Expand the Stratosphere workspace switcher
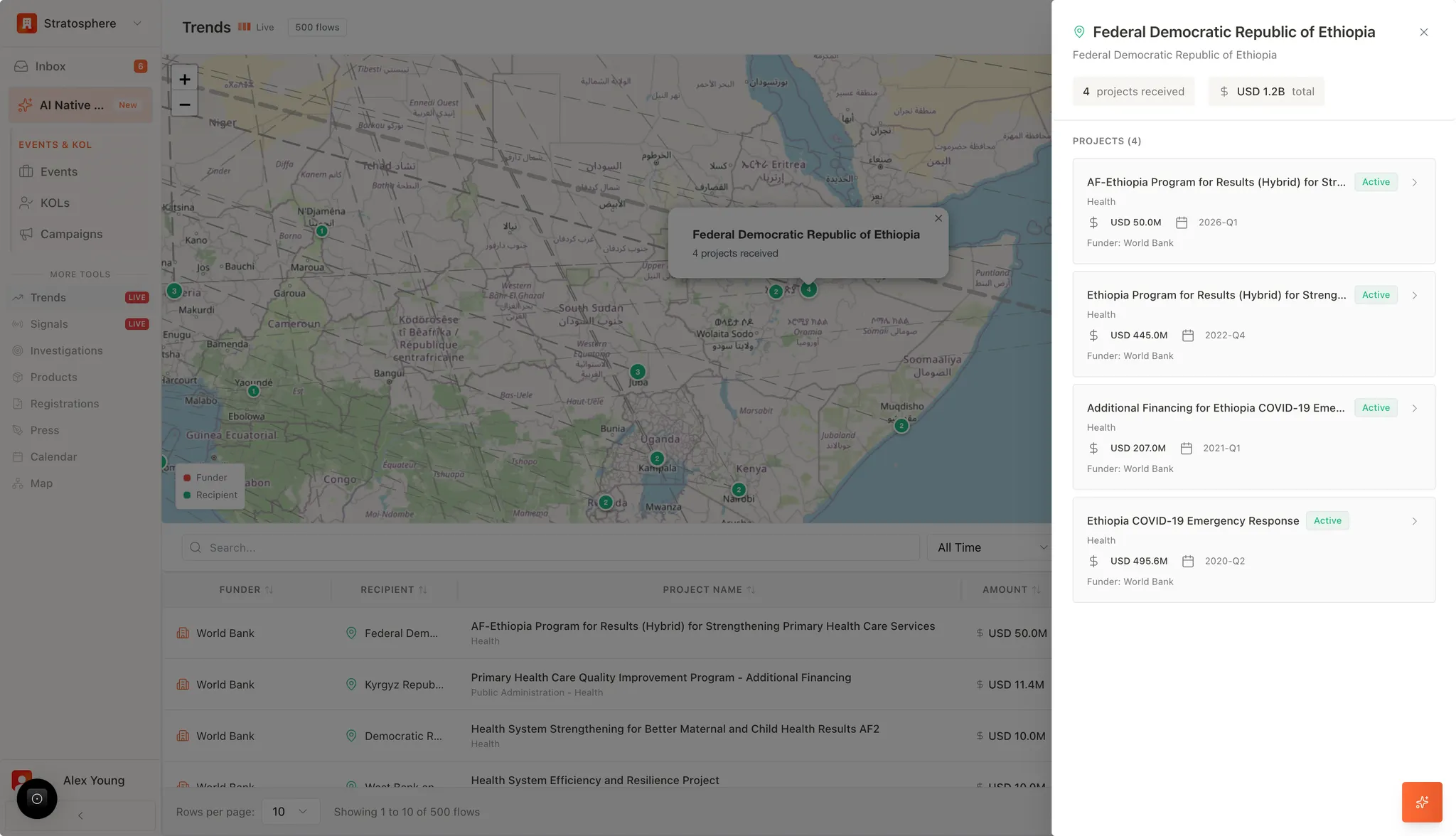1456x836 pixels. (137, 23)
